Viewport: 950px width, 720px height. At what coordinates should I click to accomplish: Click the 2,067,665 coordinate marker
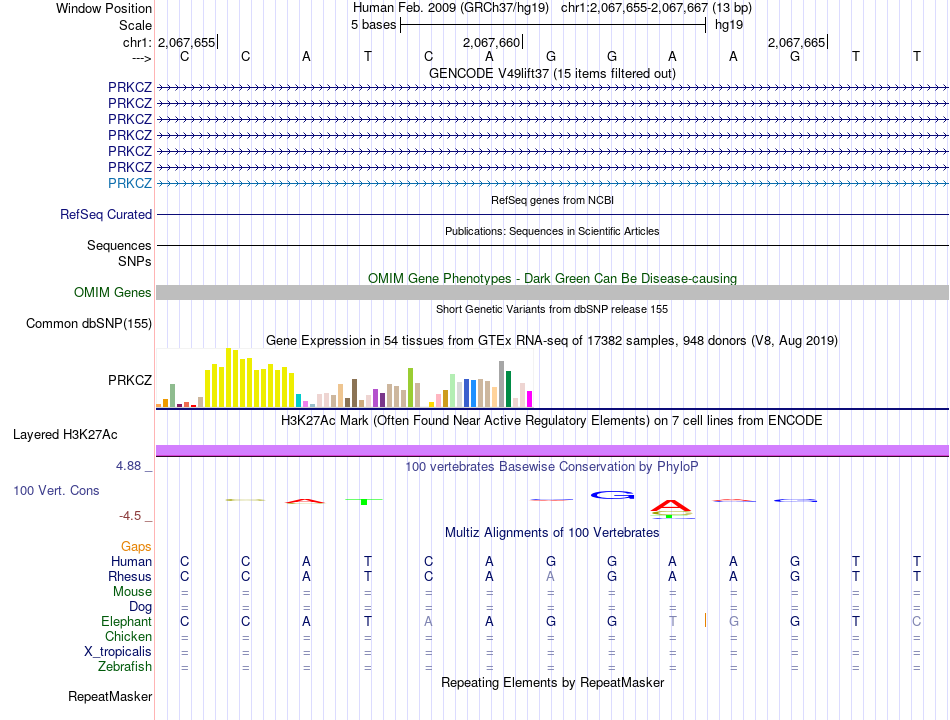tap(796, 42)
